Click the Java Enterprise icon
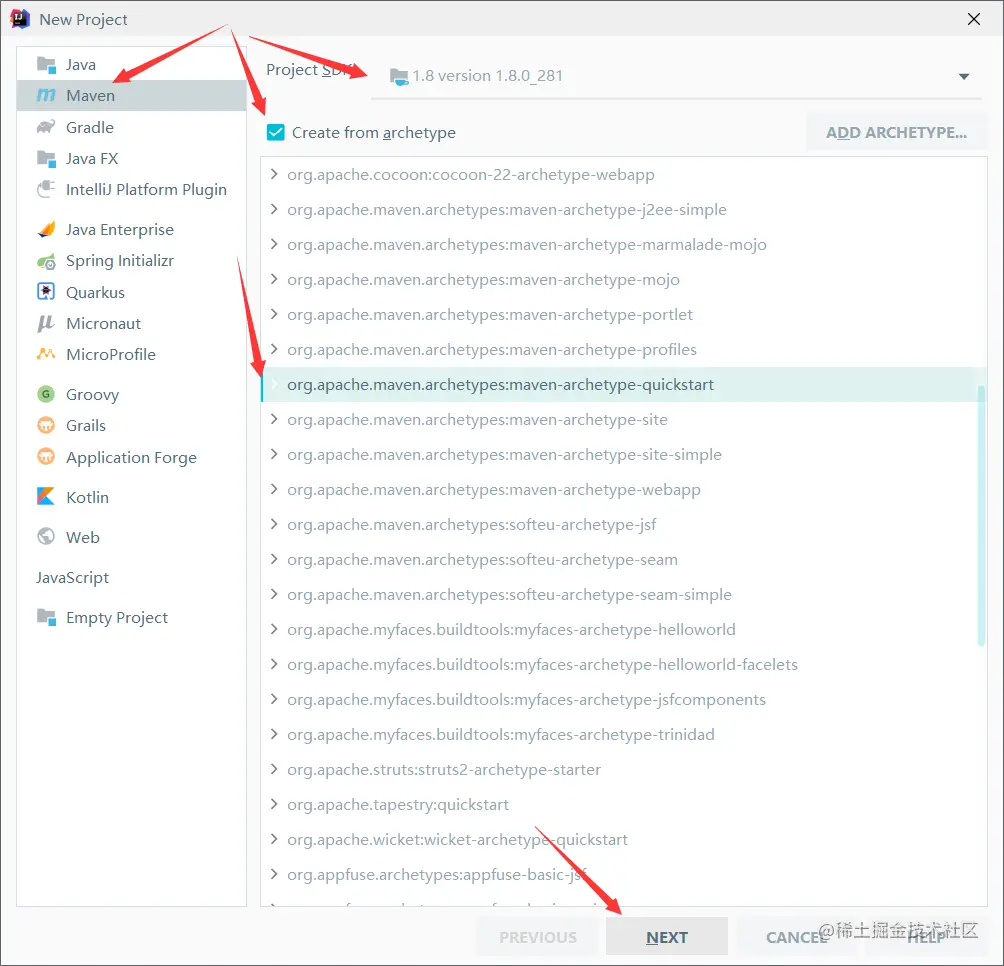 coord(46,229)
